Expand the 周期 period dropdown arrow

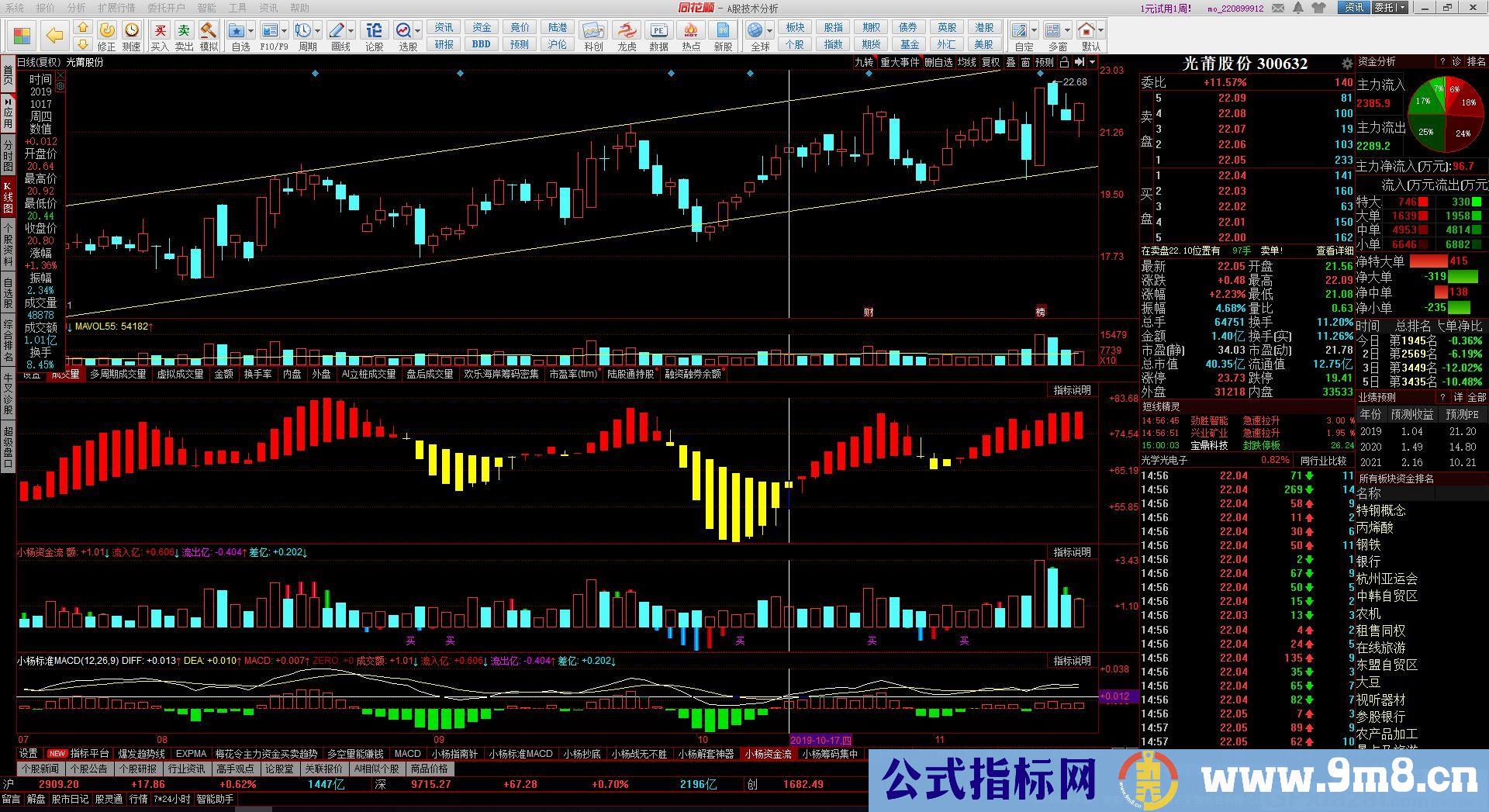click(x=318, y=31)
